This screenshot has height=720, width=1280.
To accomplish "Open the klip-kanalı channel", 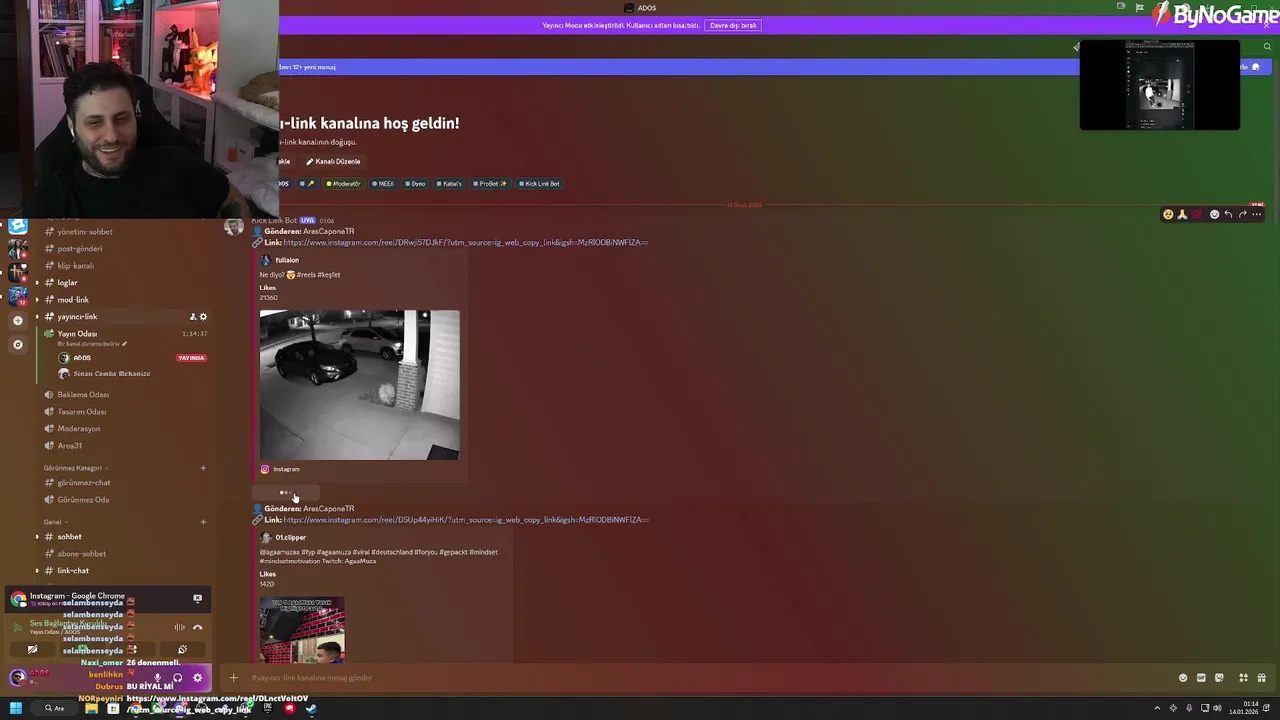I will tap(75, 265).
